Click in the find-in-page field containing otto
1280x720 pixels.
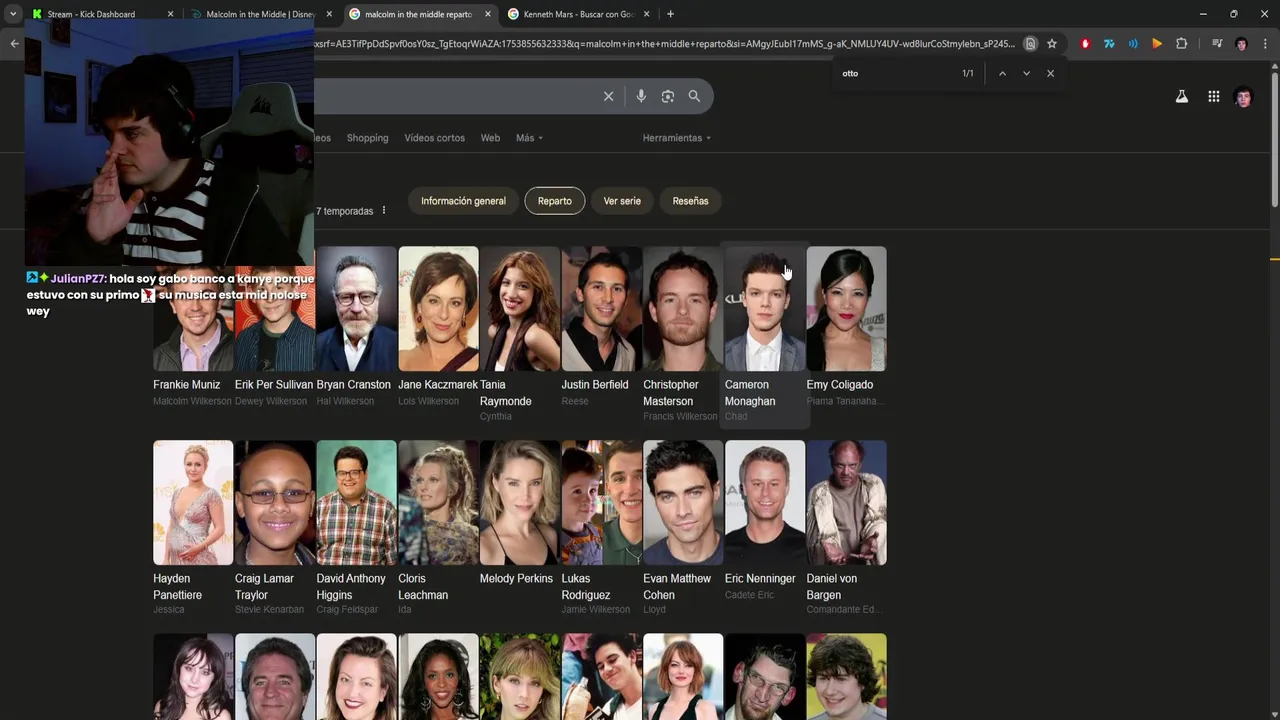click(895, 73)
